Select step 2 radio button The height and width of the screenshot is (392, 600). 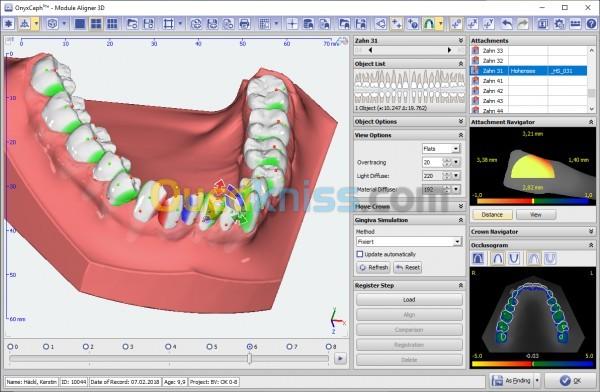tap(86, 346)
